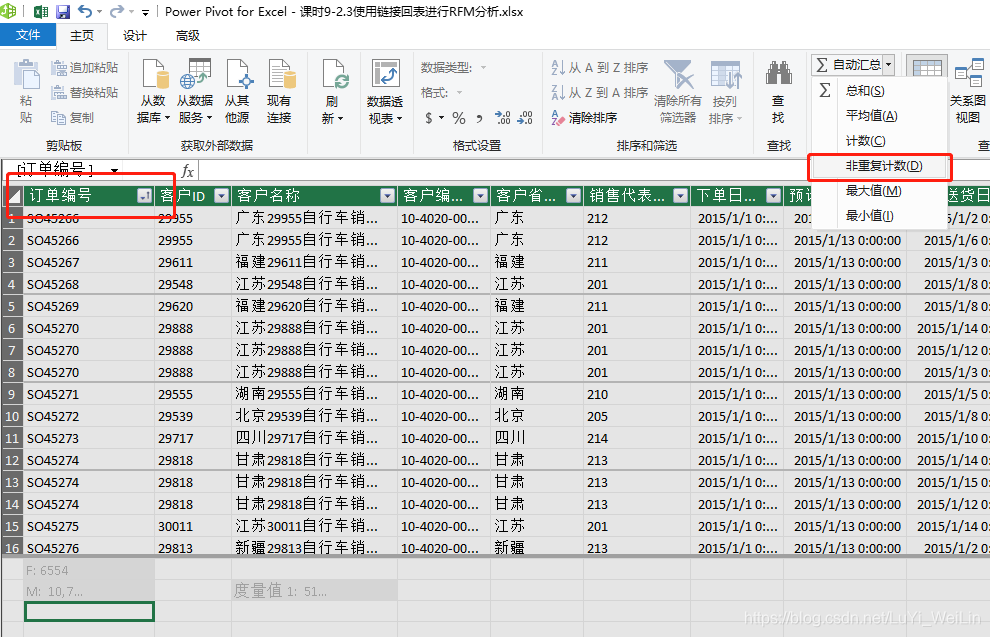The image size is (990, 637).
Task: Apply percentage format icon
Action: pyautogui.click(x=459, y=117)
